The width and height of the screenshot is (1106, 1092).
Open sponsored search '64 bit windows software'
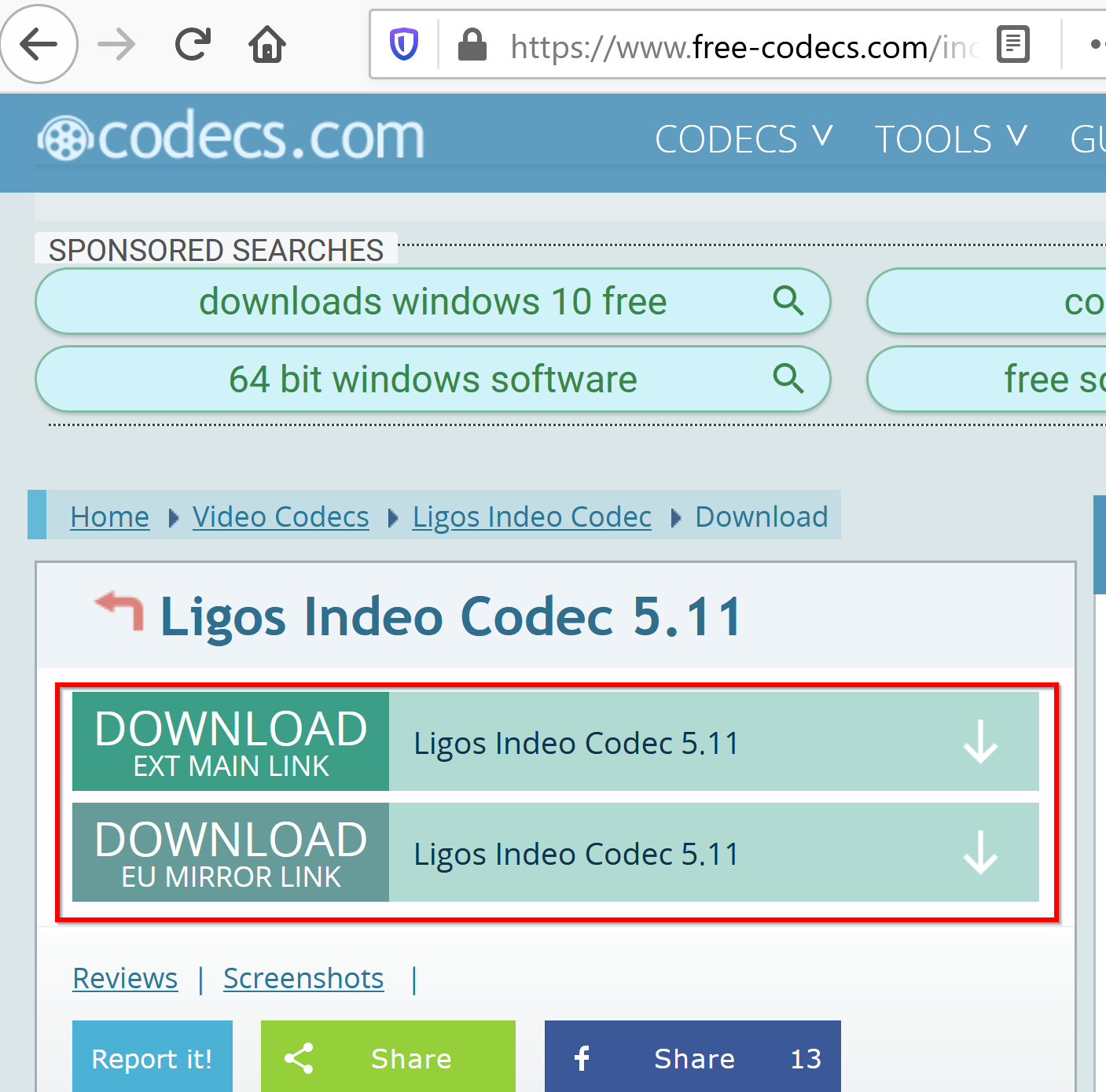pos(433,379)
